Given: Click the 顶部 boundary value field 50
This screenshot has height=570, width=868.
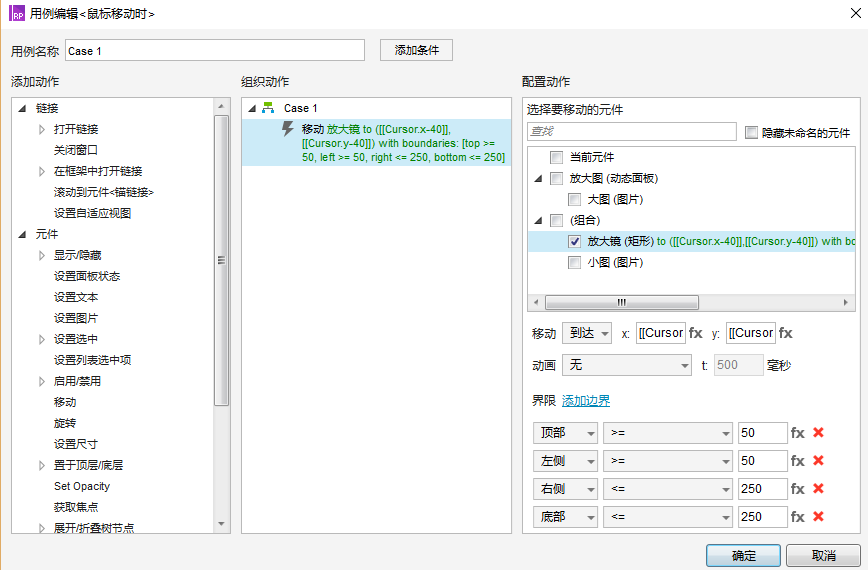Looking at the screenshot, I should pos(762,433).
